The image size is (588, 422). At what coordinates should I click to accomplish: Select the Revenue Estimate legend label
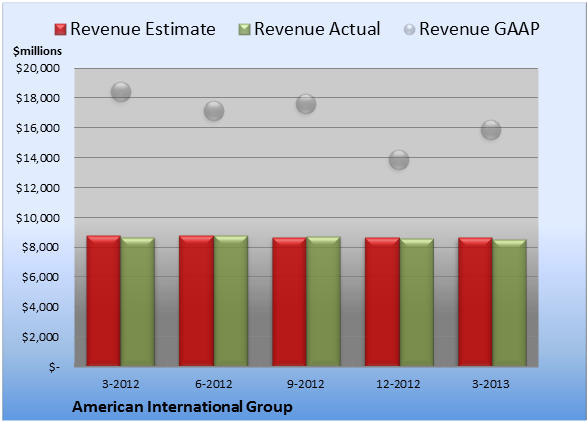point(143,29)
